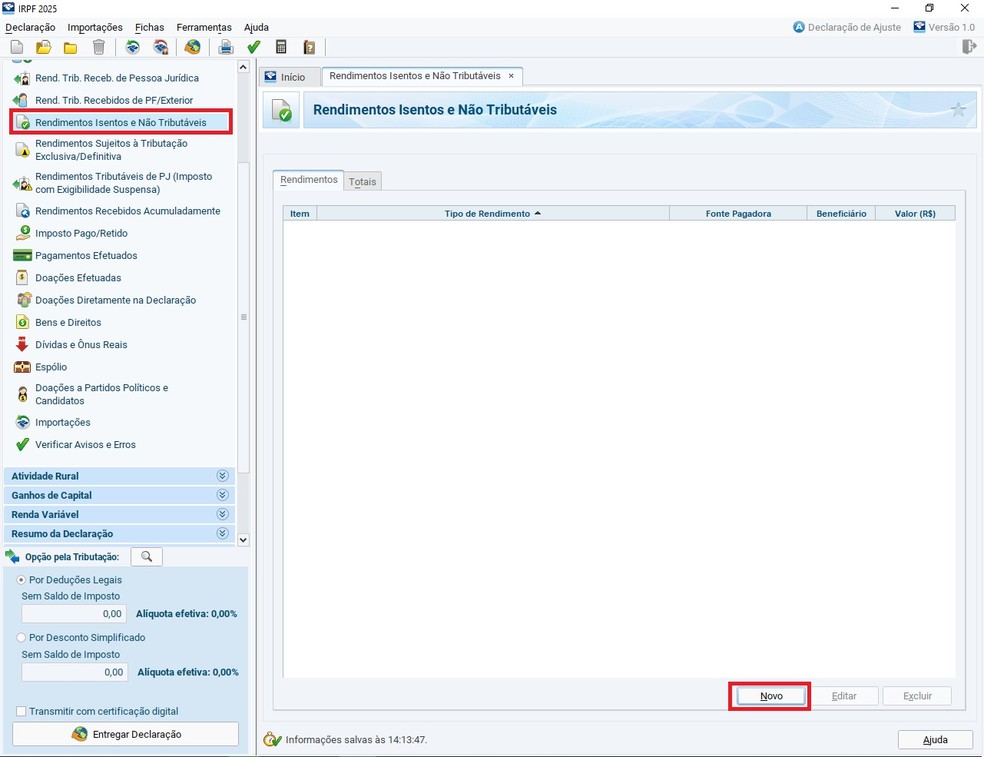984x757 pixels.
Task: Open the calculator from the toolbar
Action: (x=281, y=47)
